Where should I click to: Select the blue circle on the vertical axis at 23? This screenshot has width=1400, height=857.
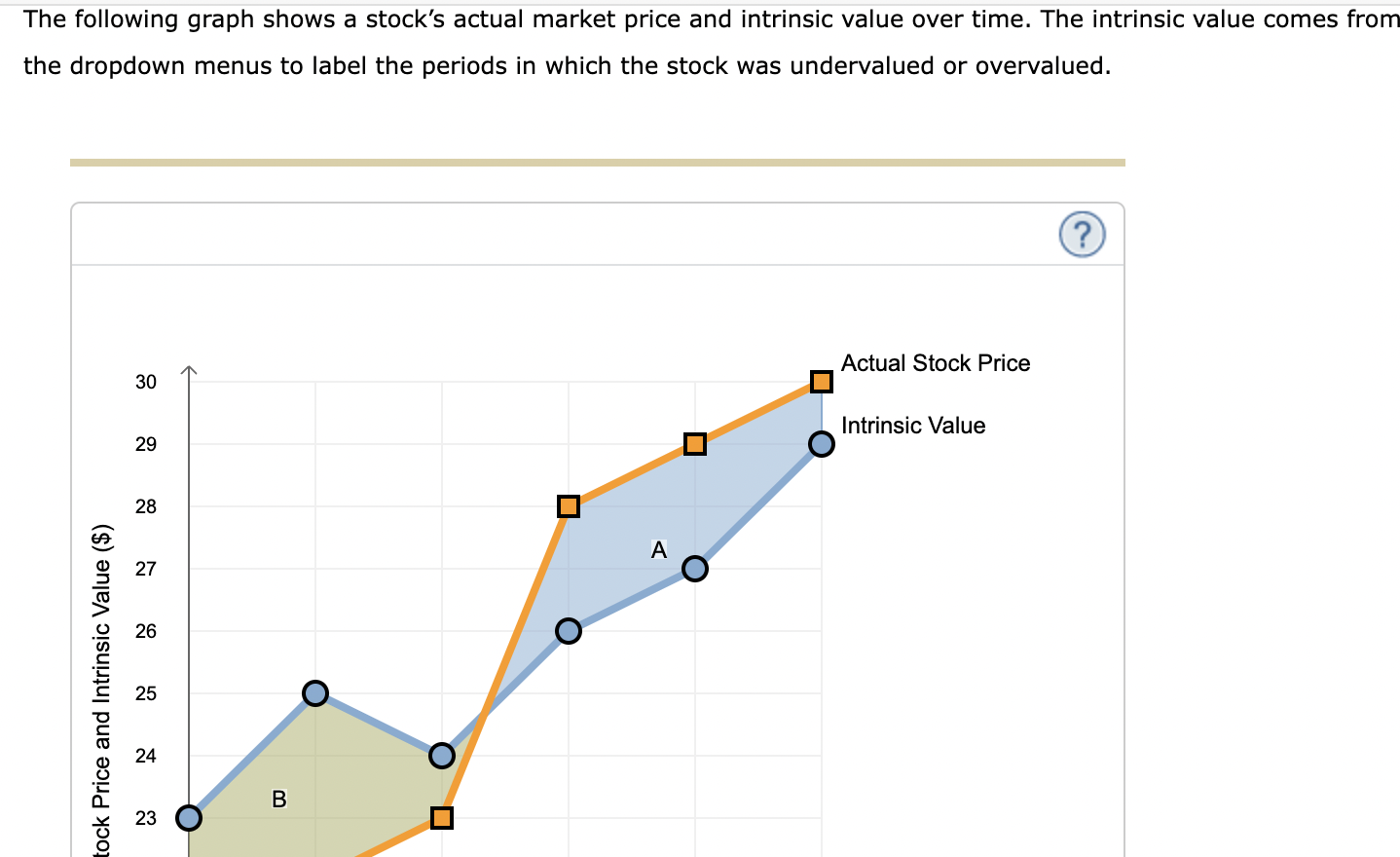189,817
